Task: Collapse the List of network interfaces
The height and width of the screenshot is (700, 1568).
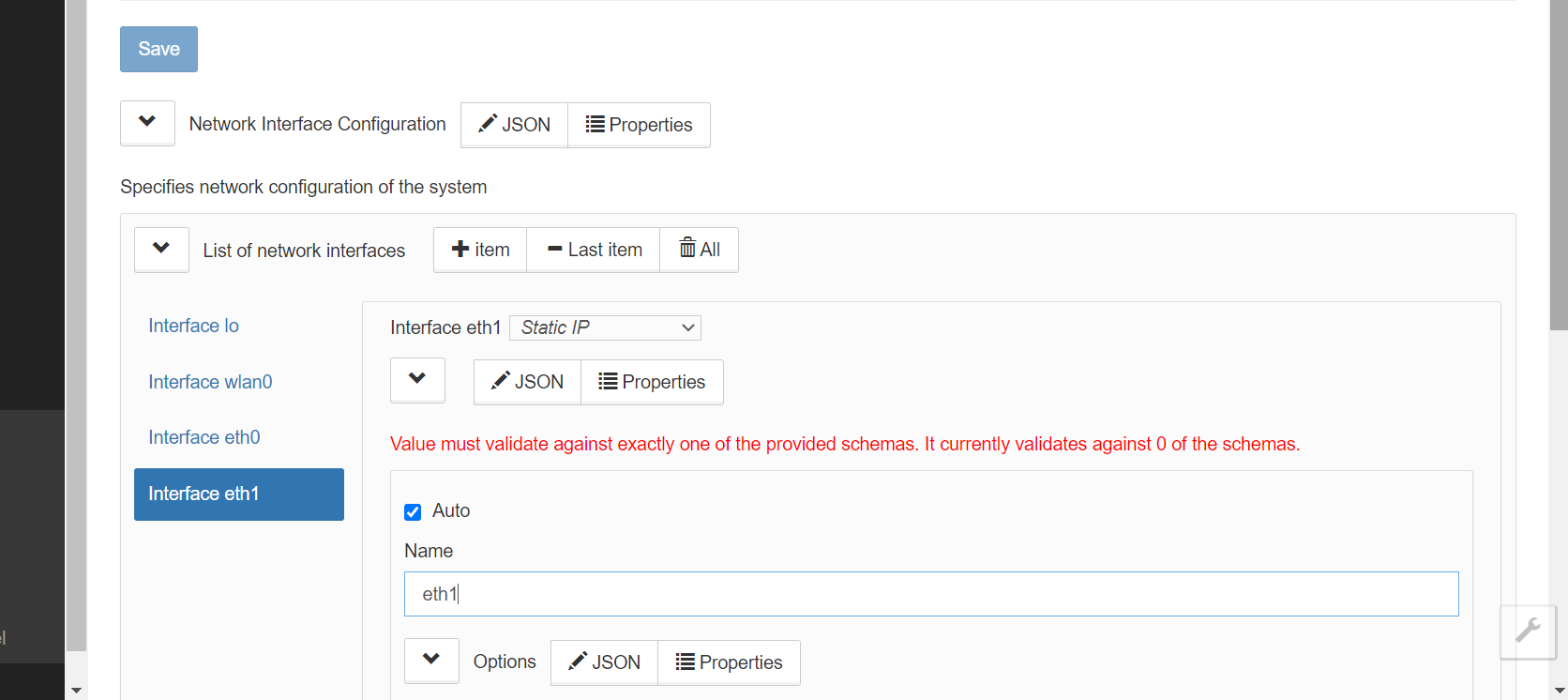Action: (161, 250)
